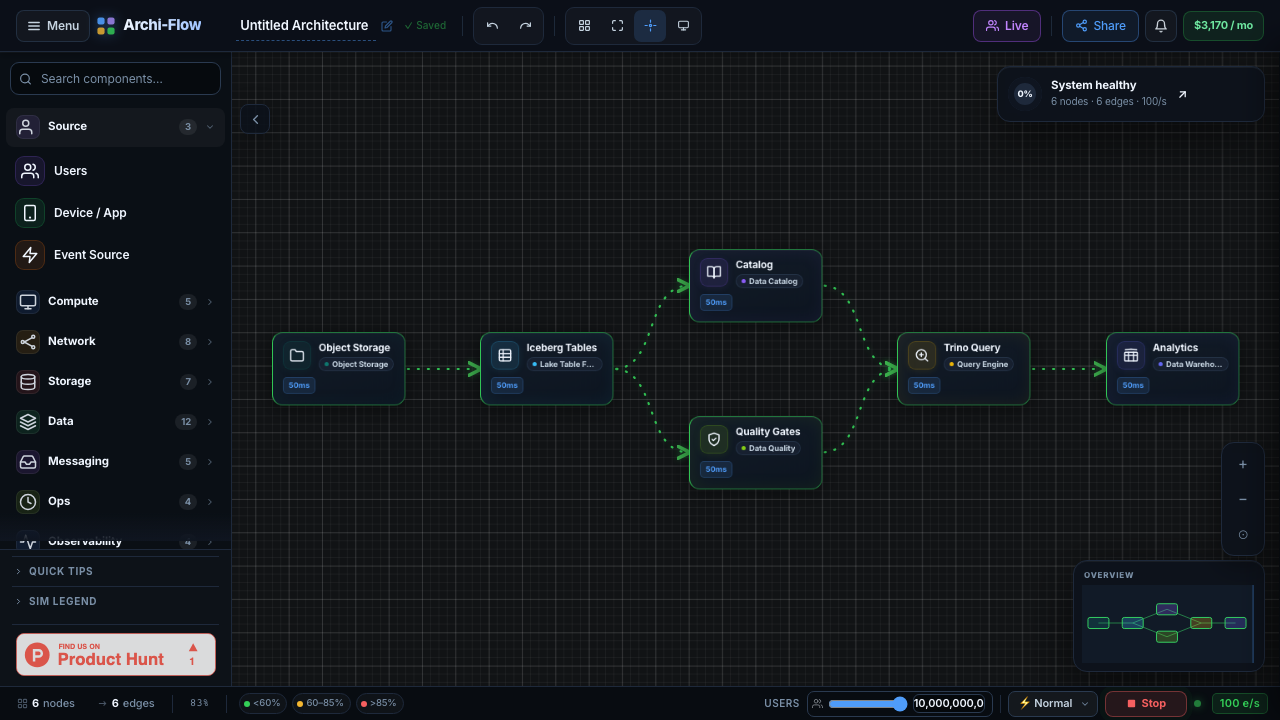The width and height of the screenshot is (1280, 720).
Task: Expand the Storage category
Action: (x=115, y=382)
